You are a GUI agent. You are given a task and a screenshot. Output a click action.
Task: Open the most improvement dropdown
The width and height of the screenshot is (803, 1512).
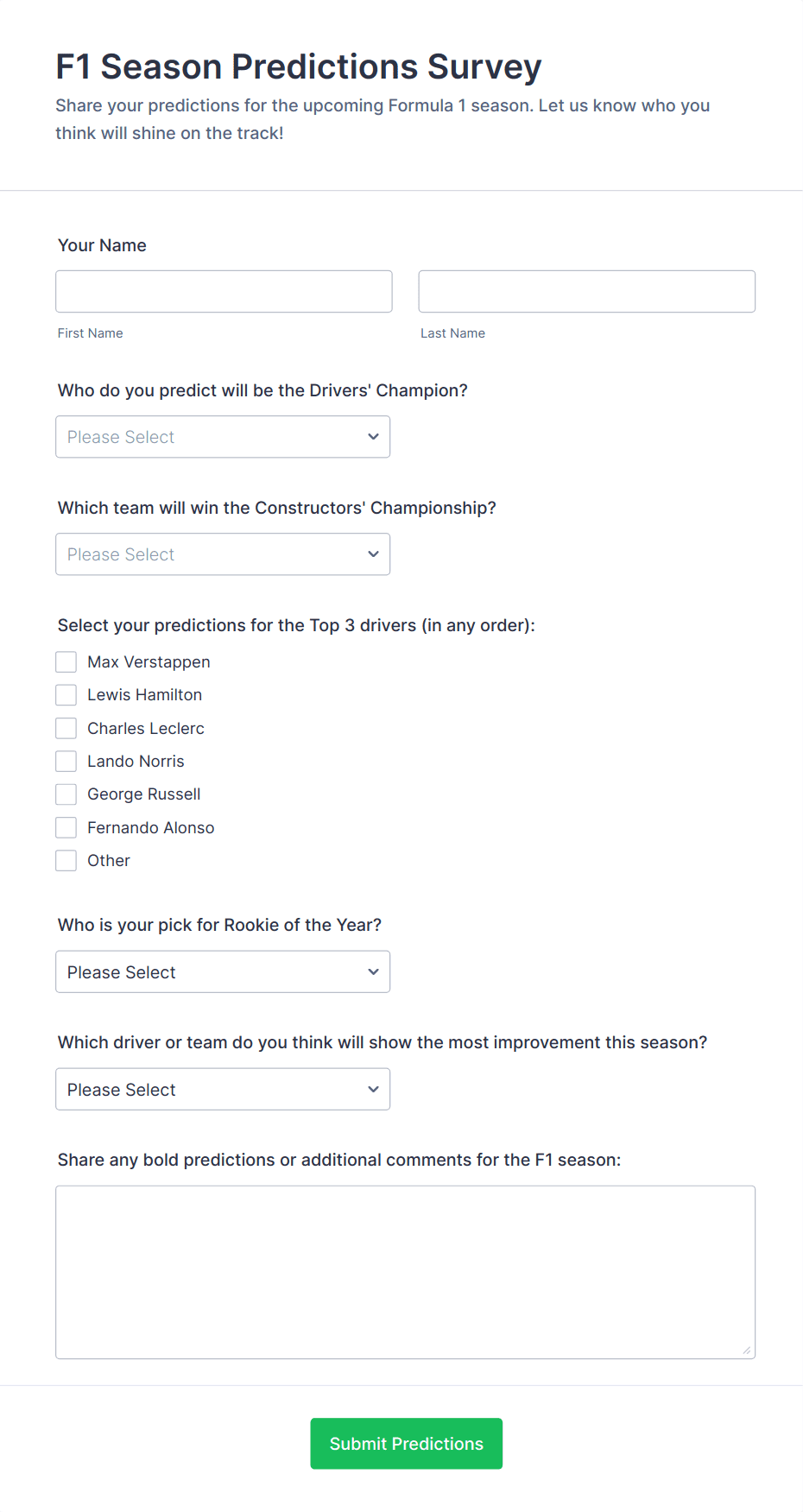pos(222,1090)
